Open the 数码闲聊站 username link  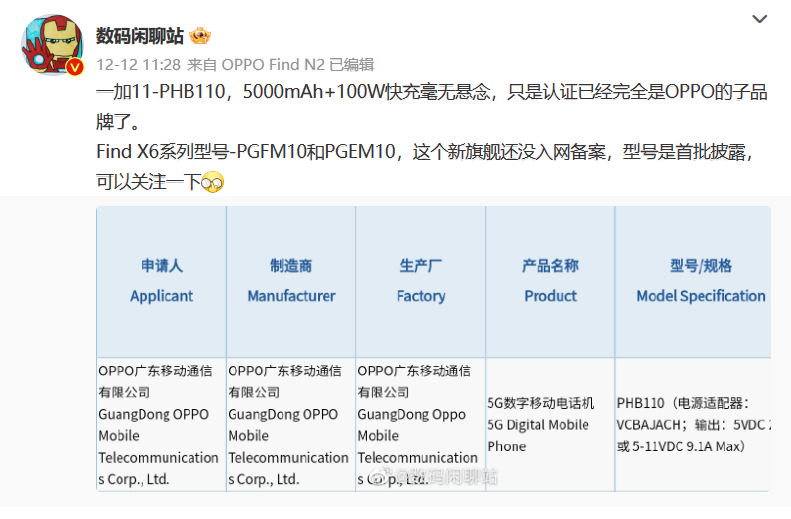140,36
